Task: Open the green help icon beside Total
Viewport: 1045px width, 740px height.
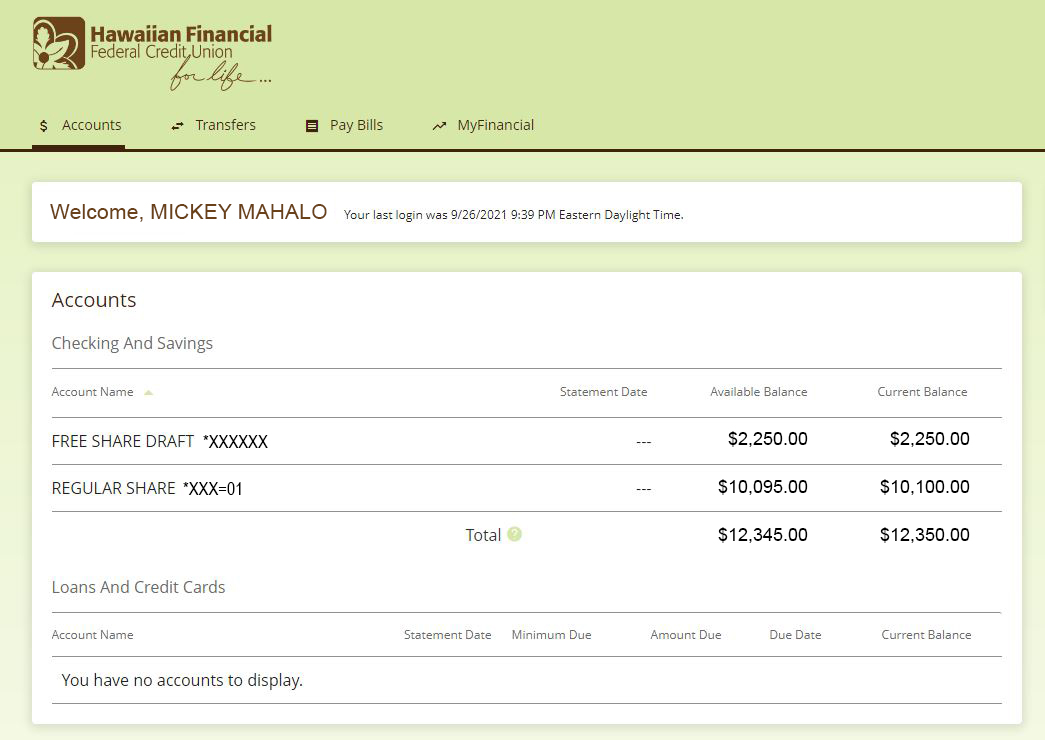Action: [515, 534]
